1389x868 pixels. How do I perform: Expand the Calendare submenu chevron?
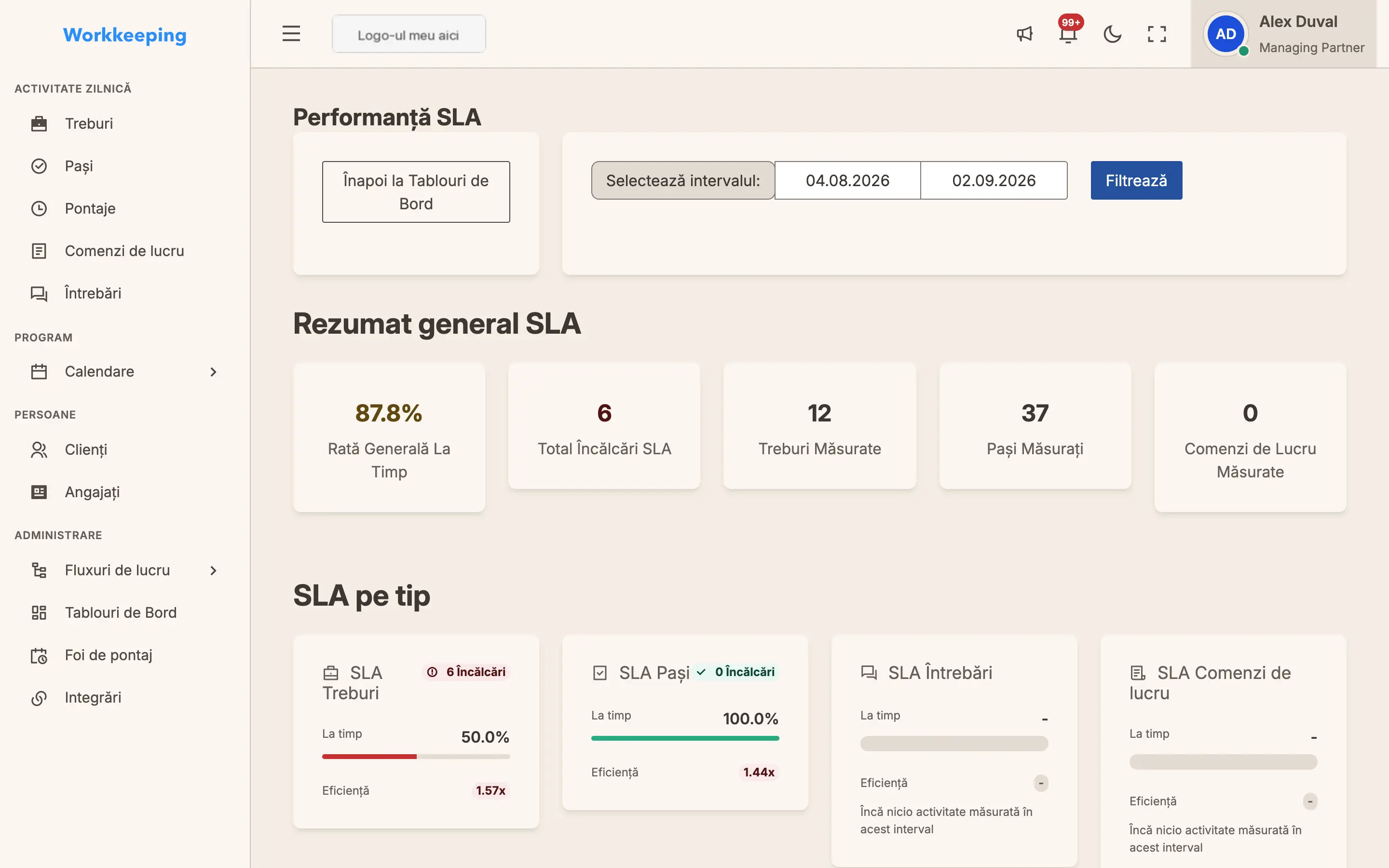pyautogui.click(x=214, y=371)
